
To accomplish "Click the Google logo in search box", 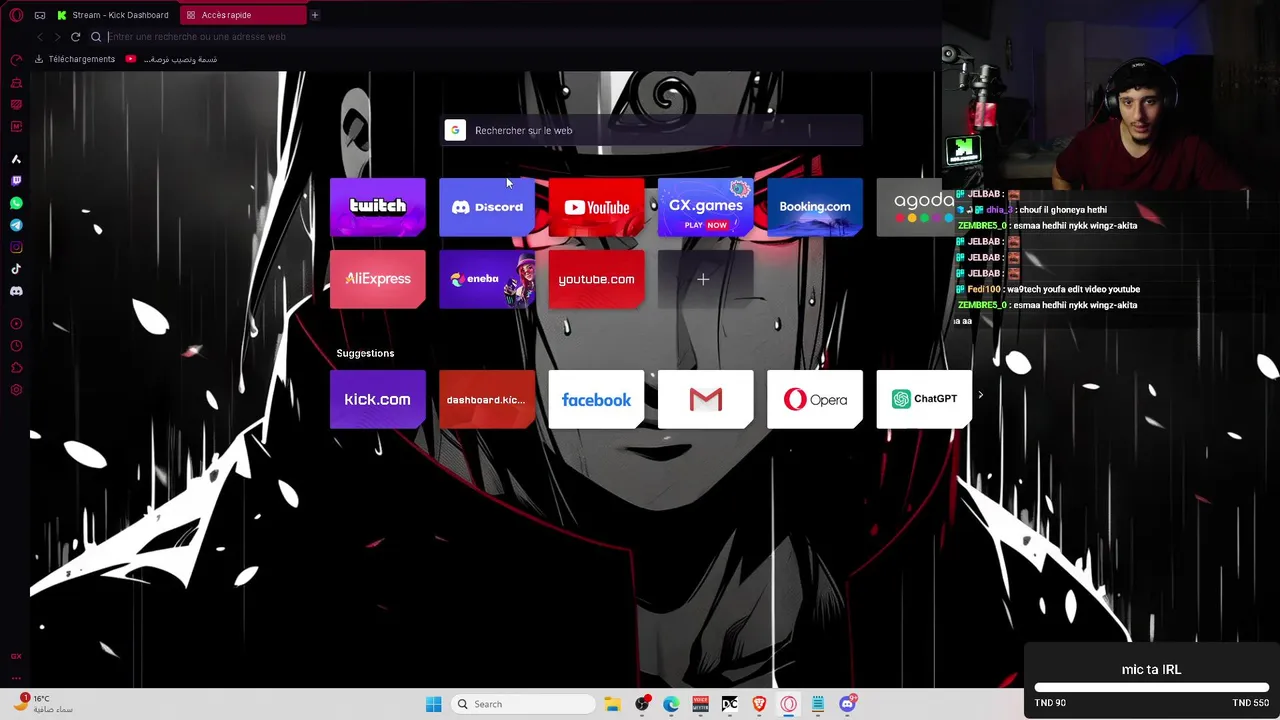I will tap(455, 130).
